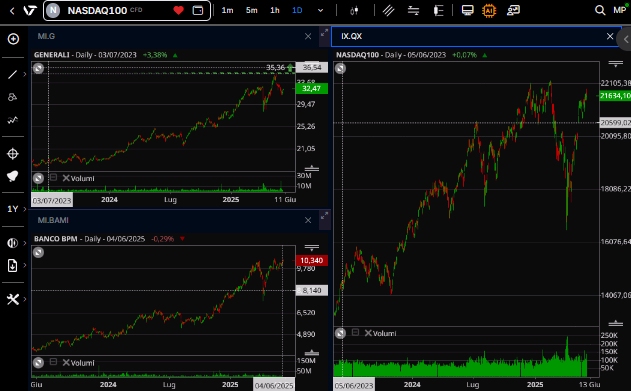The width and height of the screenshot is (631, 391).
Task: Open the platform logo menu
Action: click(30, 11)
